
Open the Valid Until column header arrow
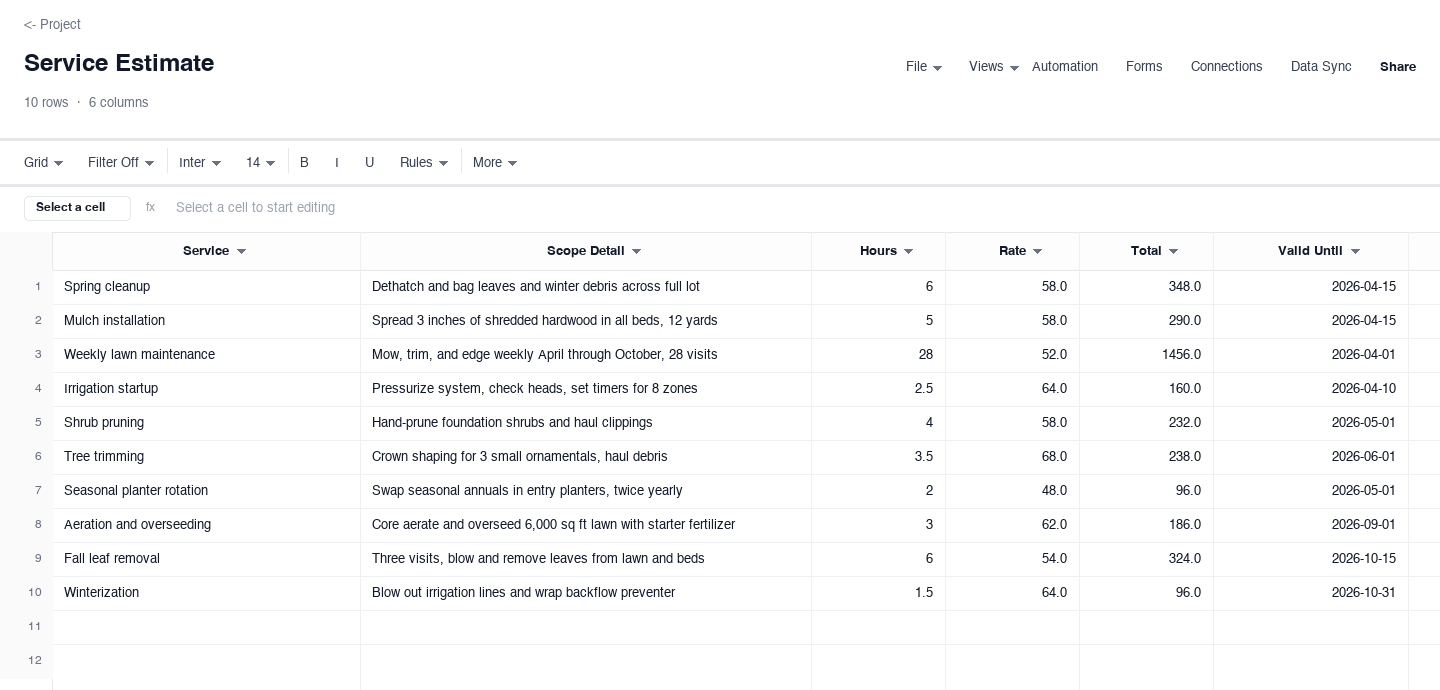point(1356,252)
